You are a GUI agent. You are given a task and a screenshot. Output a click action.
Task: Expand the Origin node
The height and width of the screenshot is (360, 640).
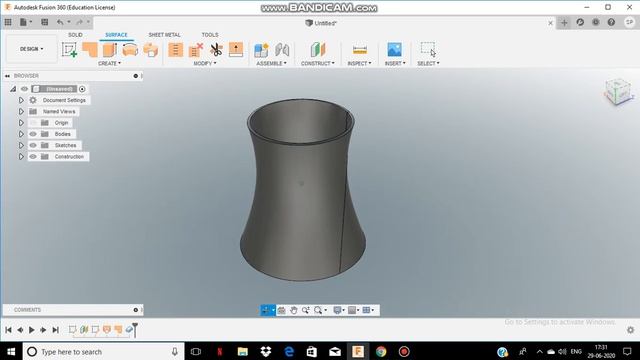[21, 122]
